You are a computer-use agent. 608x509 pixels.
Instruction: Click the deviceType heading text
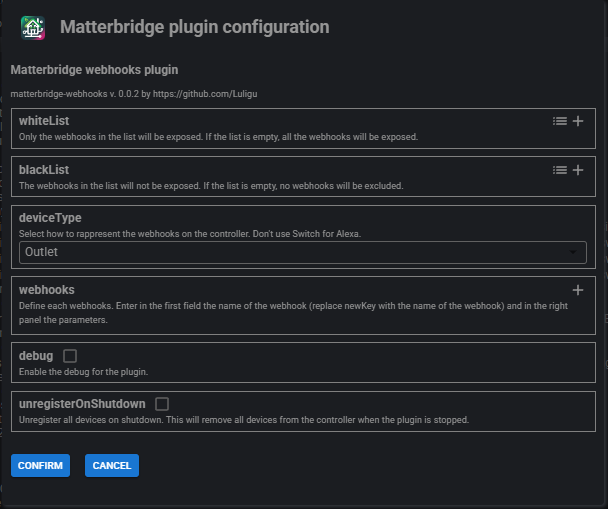point(50,218)
